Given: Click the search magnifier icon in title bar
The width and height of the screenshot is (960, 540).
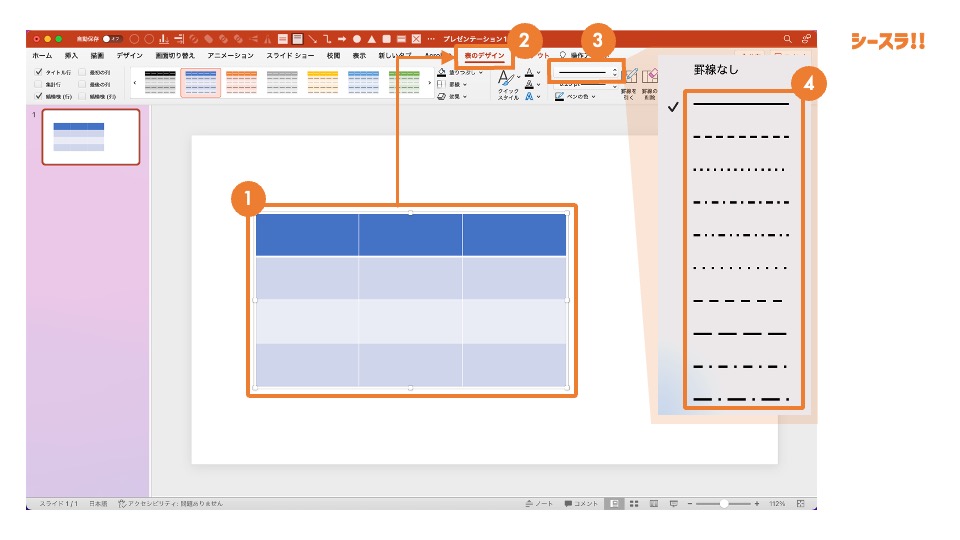Looking at the screenshot, I should (787, 39).
